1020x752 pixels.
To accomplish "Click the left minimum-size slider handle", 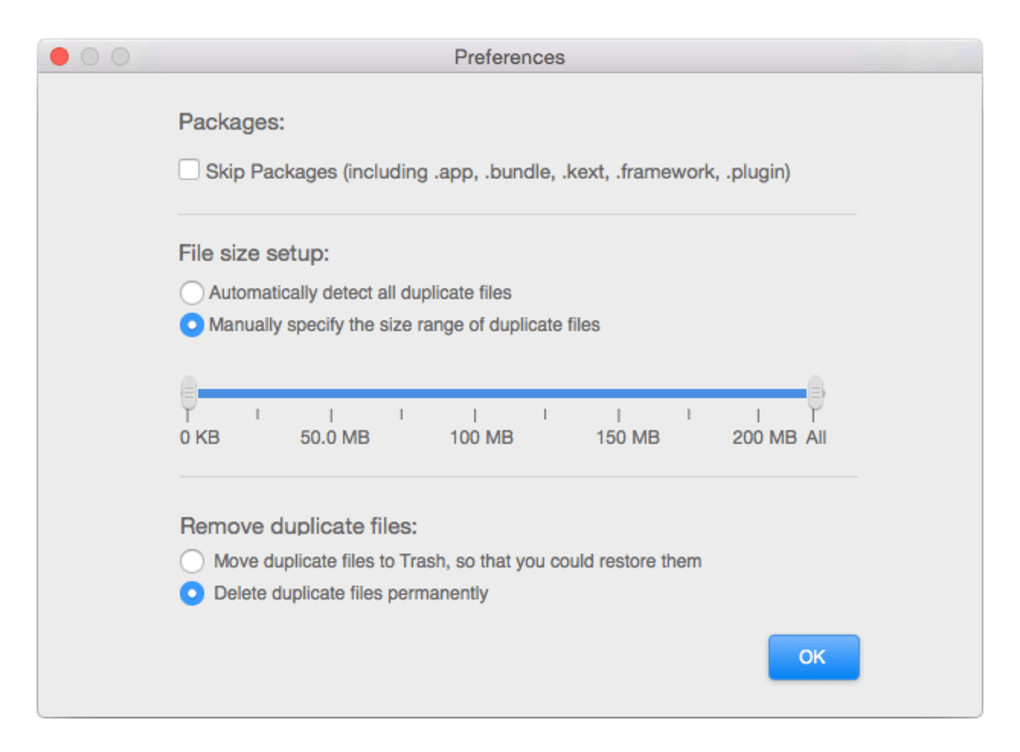I will (x=189, y=392).
